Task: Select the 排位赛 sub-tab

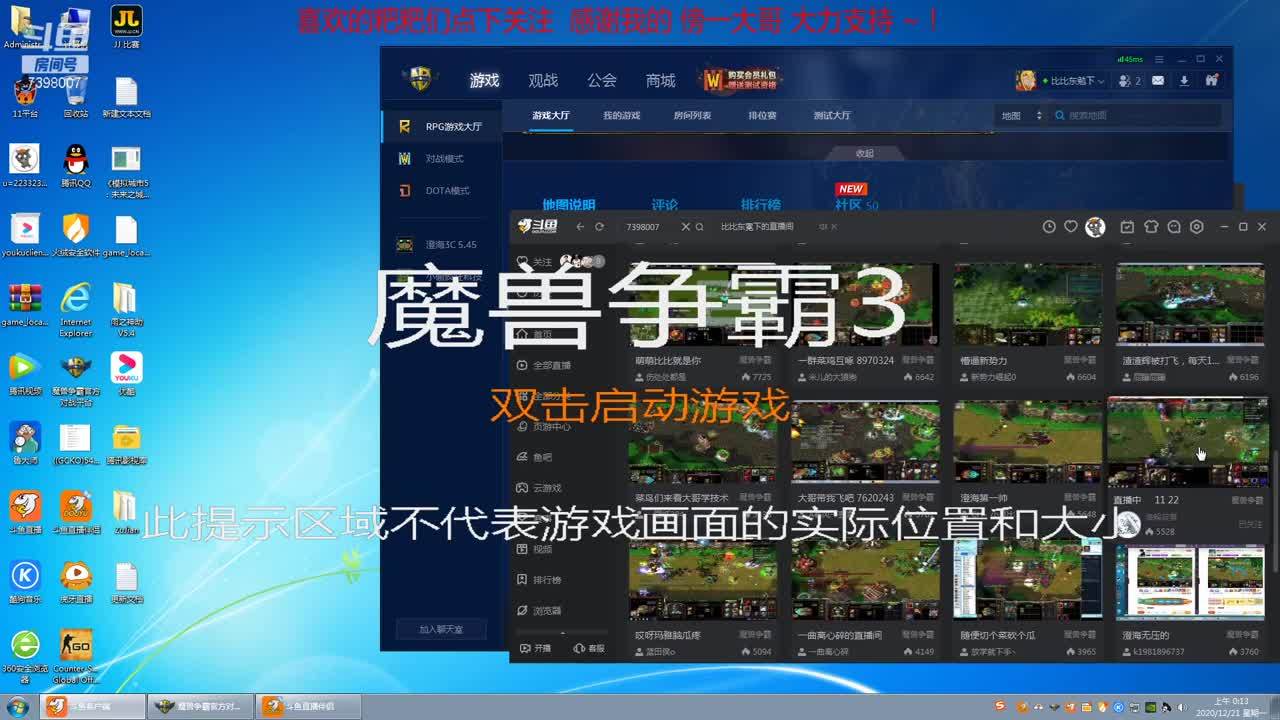Action: (762, 116)
